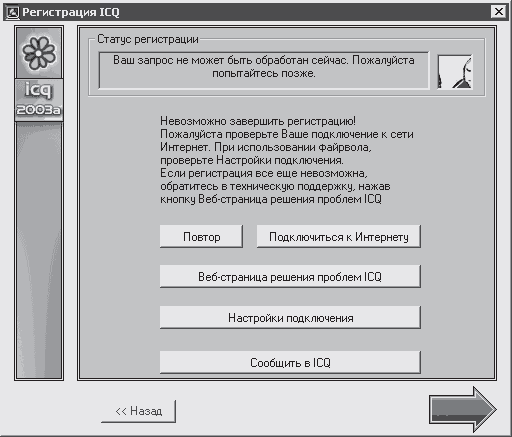Screen dimensions: 512x437
Task: Click the Сообщить в ICQ button
Action: click(x=290, y=362)
